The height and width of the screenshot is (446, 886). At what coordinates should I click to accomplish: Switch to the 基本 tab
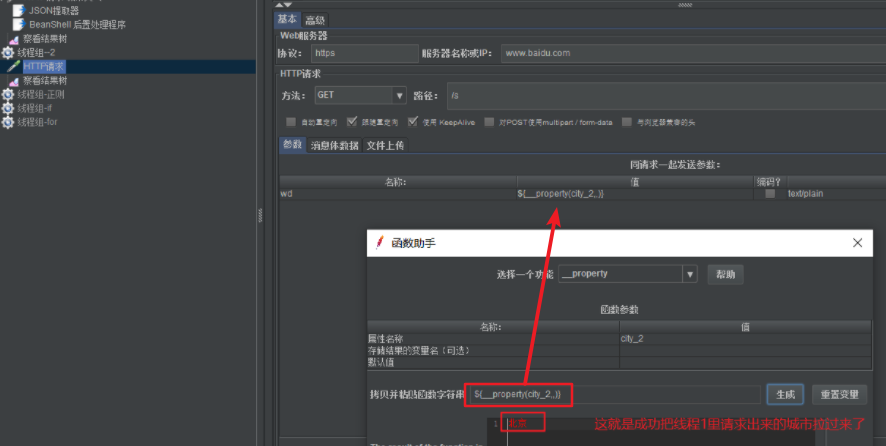click(287, 20)
